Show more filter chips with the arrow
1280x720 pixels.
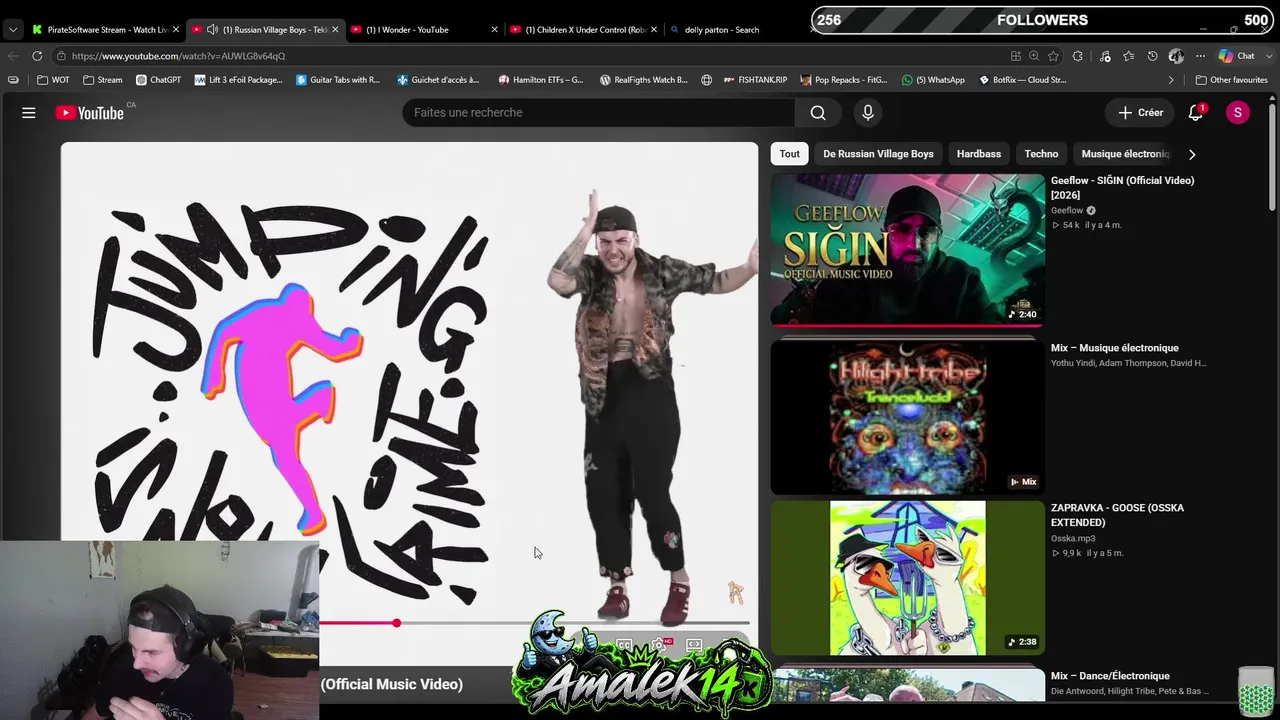(x=1192, y=154)
